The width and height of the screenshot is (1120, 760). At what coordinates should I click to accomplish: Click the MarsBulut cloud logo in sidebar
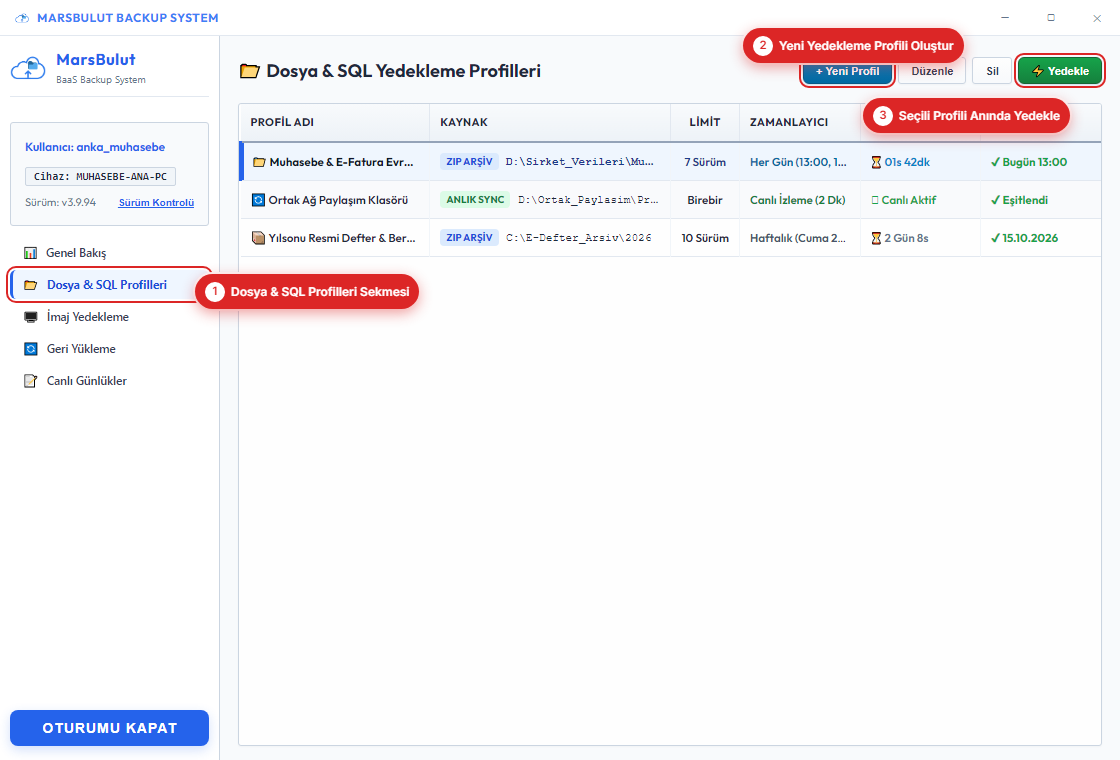pos(29,69)
